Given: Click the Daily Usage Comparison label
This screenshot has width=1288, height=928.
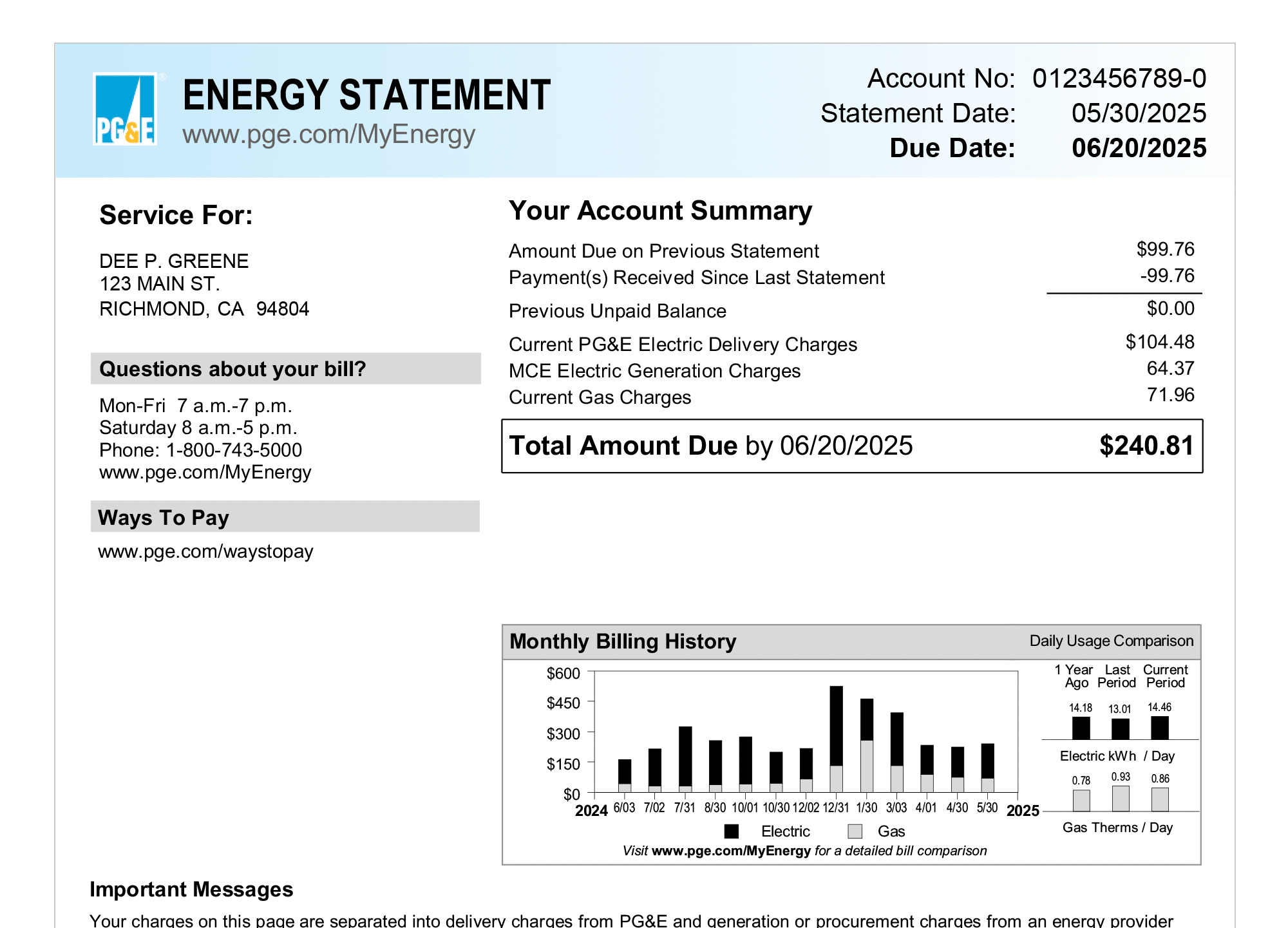Looking at the screenshot, I should pyautogui.click(x=1111, y=641).
